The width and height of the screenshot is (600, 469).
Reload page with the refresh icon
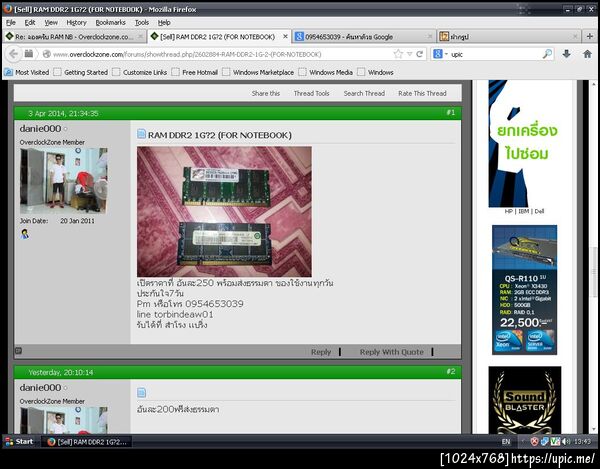coord(420,54)
